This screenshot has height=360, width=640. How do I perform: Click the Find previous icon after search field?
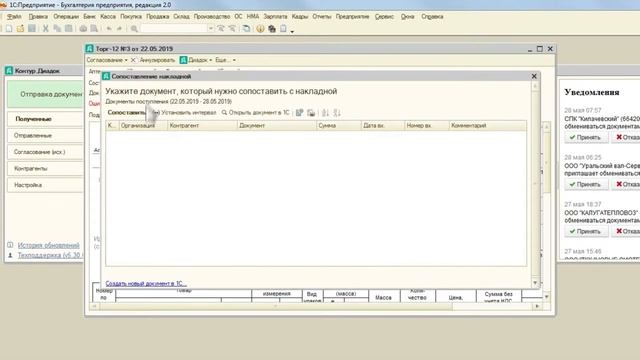[x=221, y=29]
